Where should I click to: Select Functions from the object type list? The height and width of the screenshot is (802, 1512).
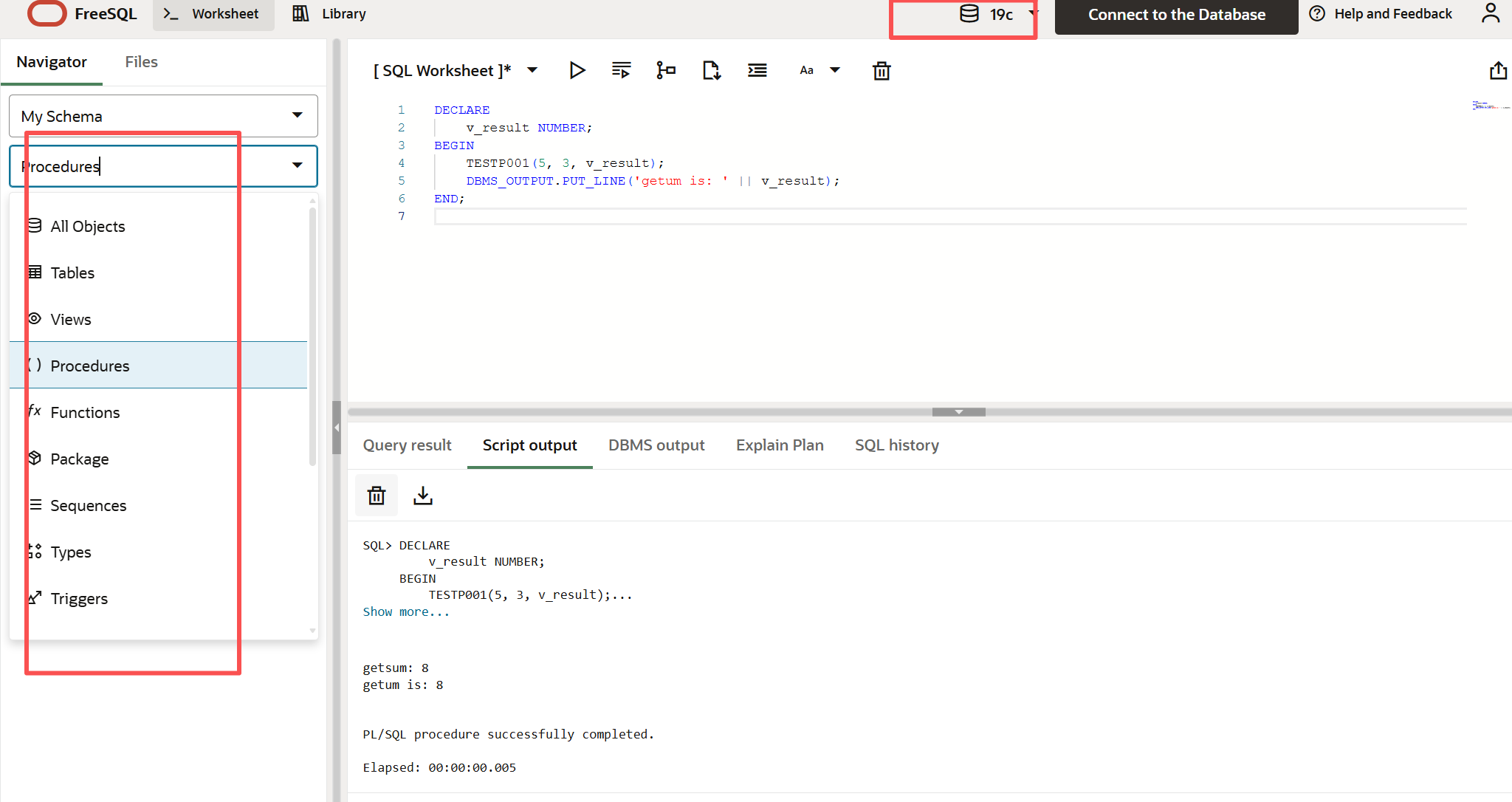85,412
